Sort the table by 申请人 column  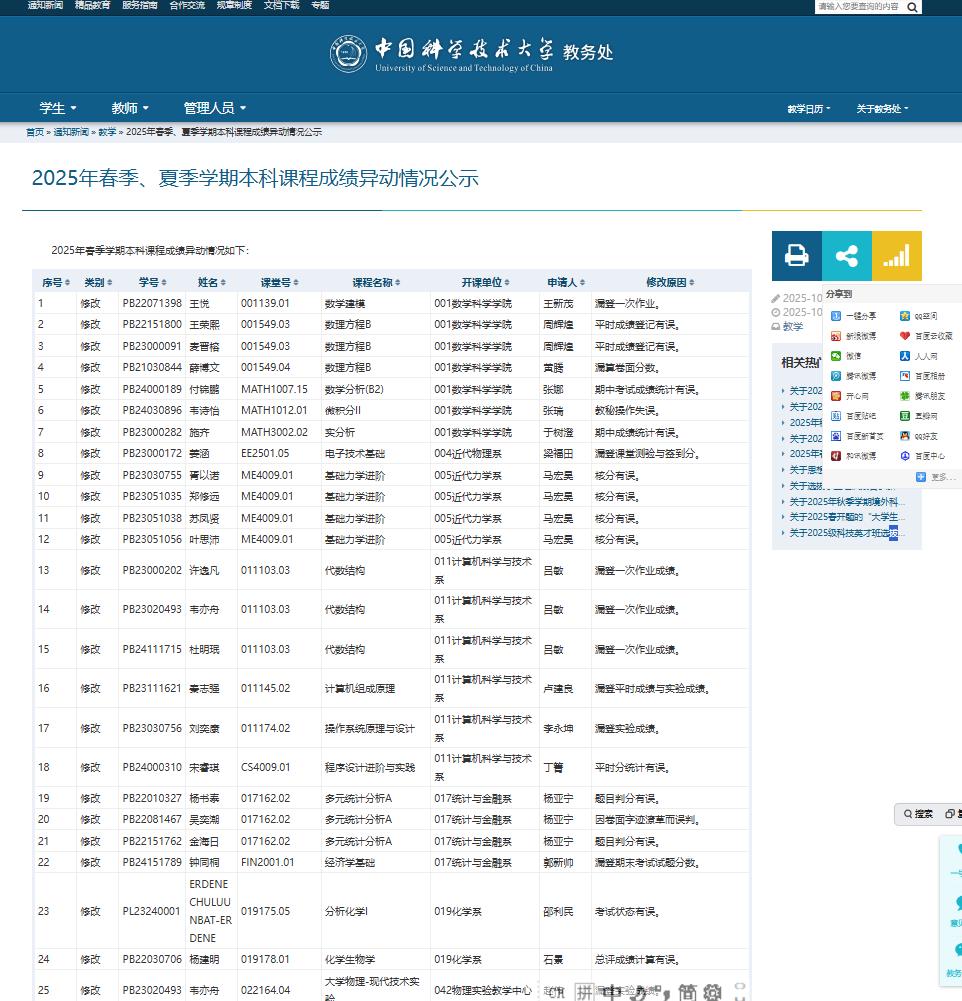[x=565, y=282]
